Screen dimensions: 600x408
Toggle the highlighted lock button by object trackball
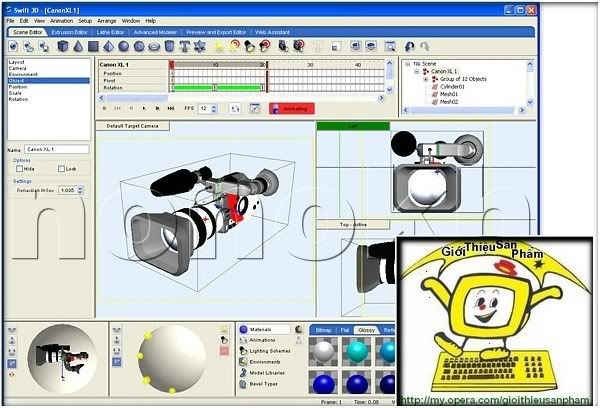click(x=12, y=363)
